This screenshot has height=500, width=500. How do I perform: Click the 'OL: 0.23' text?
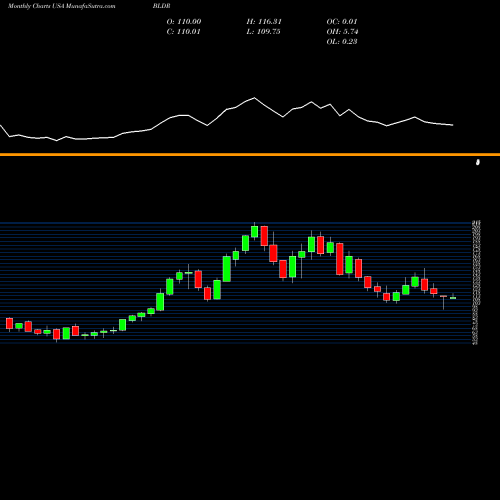coord(342,42)
